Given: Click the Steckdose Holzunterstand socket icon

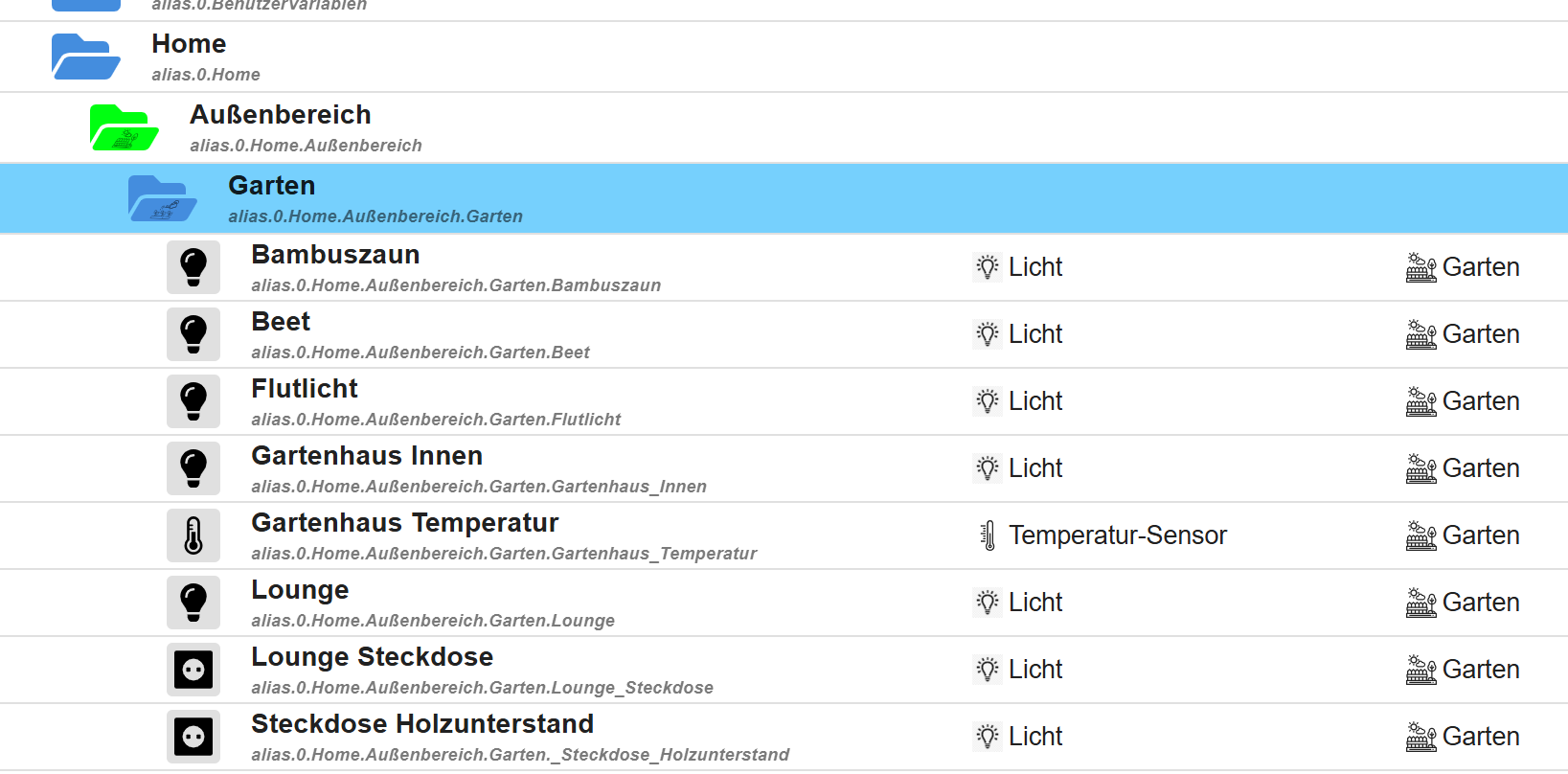Looking at the screenshot, I should (x=193, y=737).
